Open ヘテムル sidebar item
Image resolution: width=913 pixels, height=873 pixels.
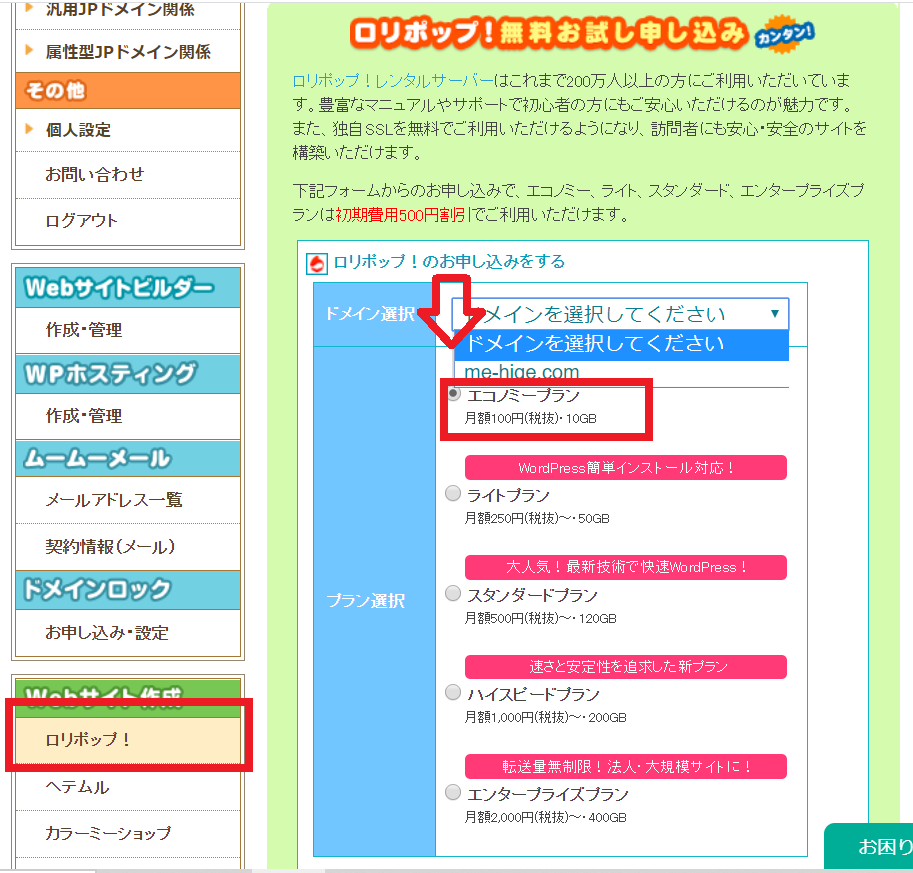tap(77, 787)
